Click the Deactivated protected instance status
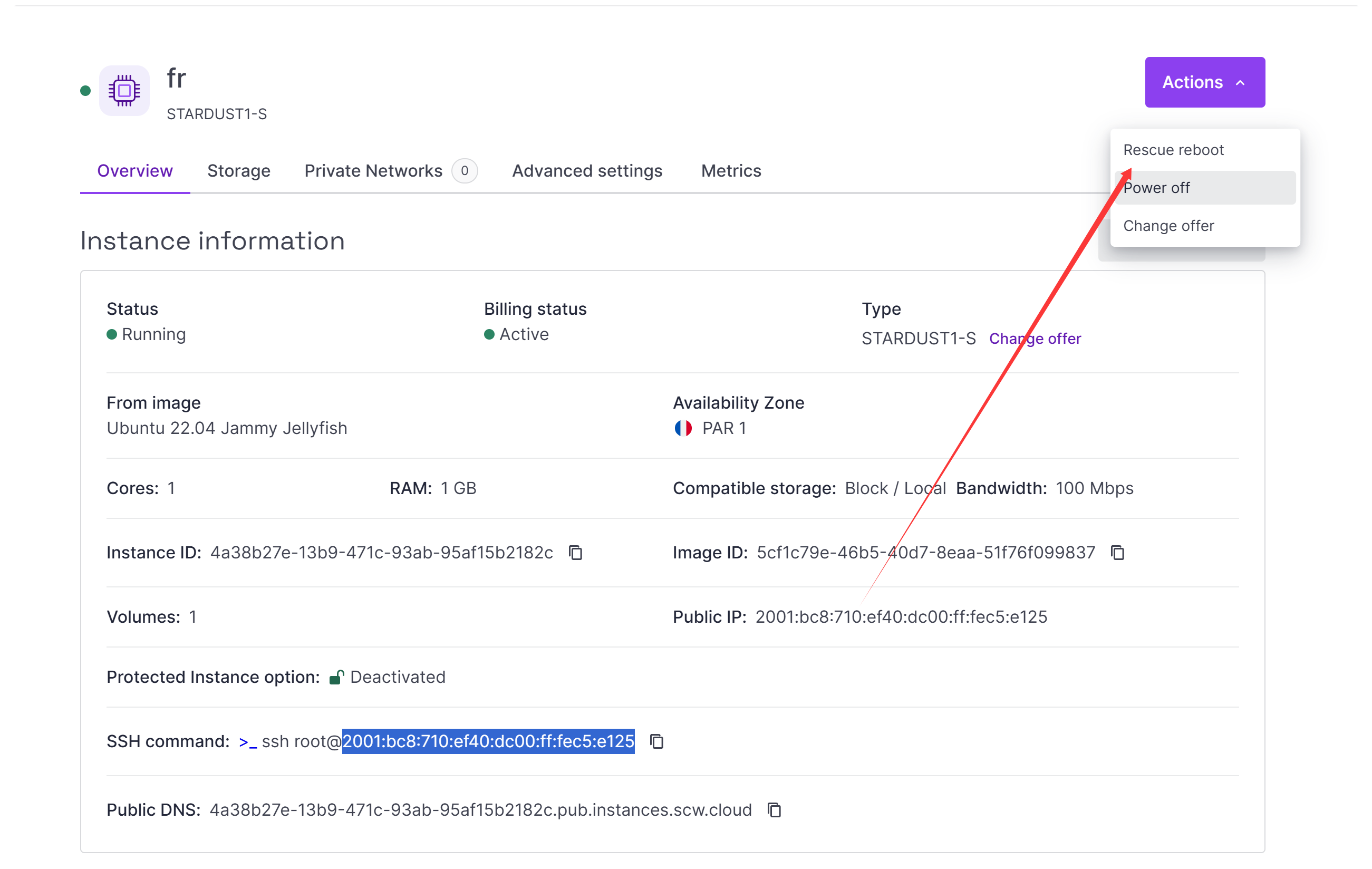 click(x=398, y=677)
